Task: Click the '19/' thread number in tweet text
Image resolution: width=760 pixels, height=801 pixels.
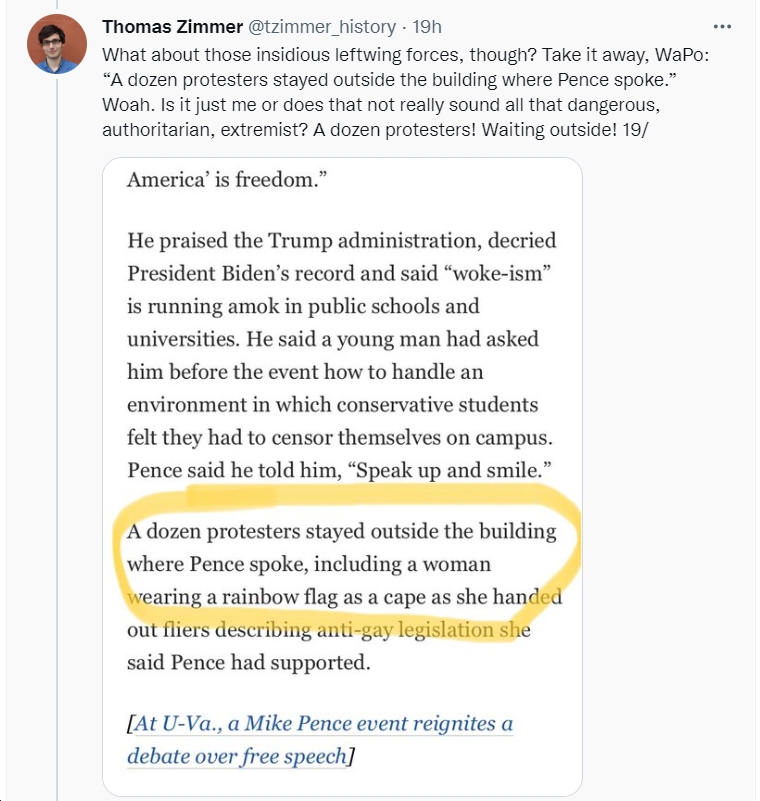Action: pos(635,129)
